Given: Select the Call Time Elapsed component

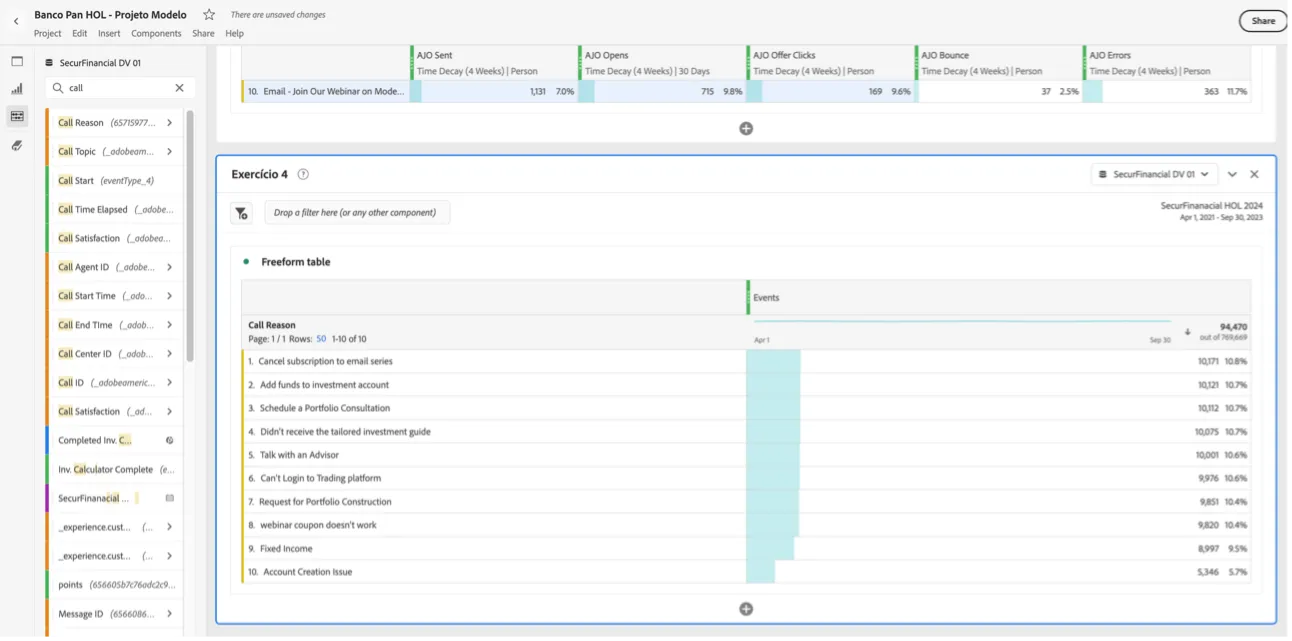Looking at the screenshot, I should [x=113, y=210].
